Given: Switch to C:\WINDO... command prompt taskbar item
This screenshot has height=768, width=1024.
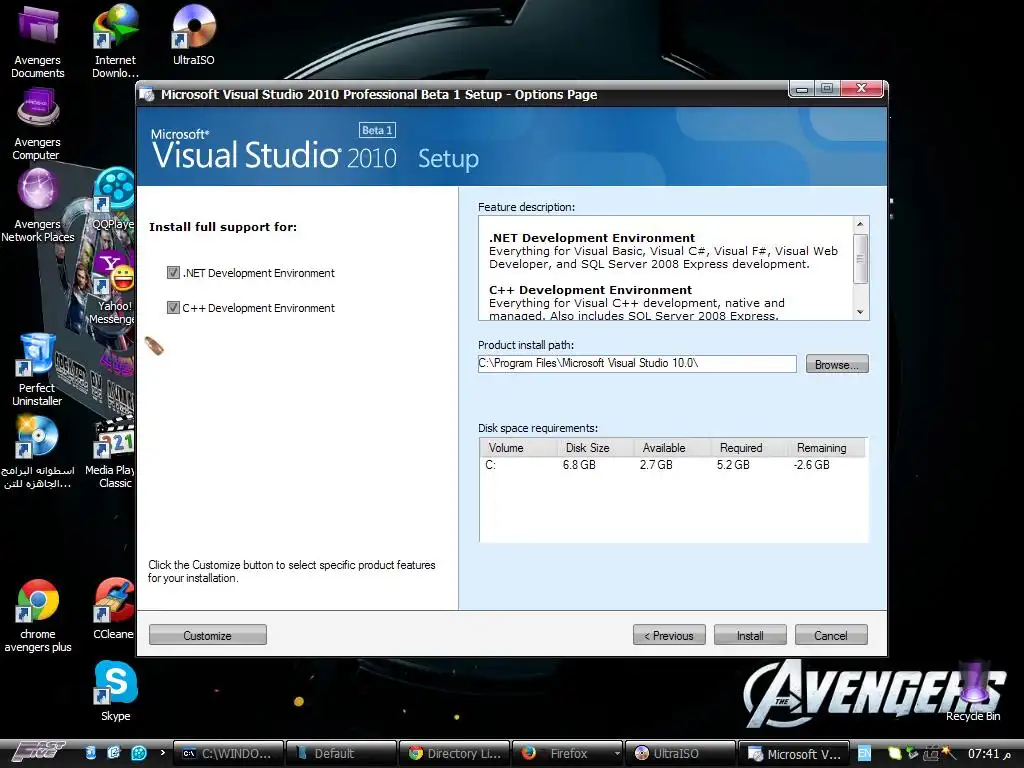Looking at the screenshot, I should (x=229, y=754).
